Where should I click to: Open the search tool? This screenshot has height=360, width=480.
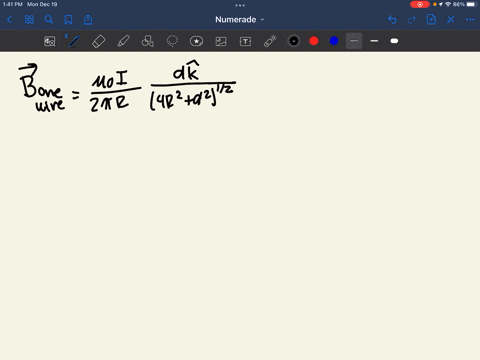49,20
